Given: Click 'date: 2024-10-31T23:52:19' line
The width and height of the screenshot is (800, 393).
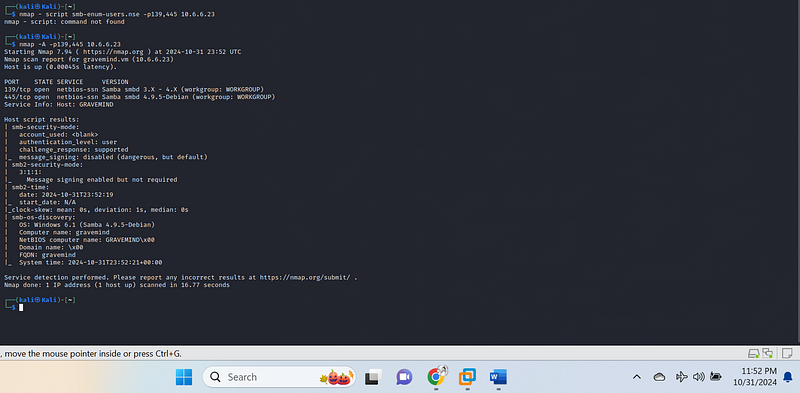Looking at the screenshot, I should coord(66,194).
